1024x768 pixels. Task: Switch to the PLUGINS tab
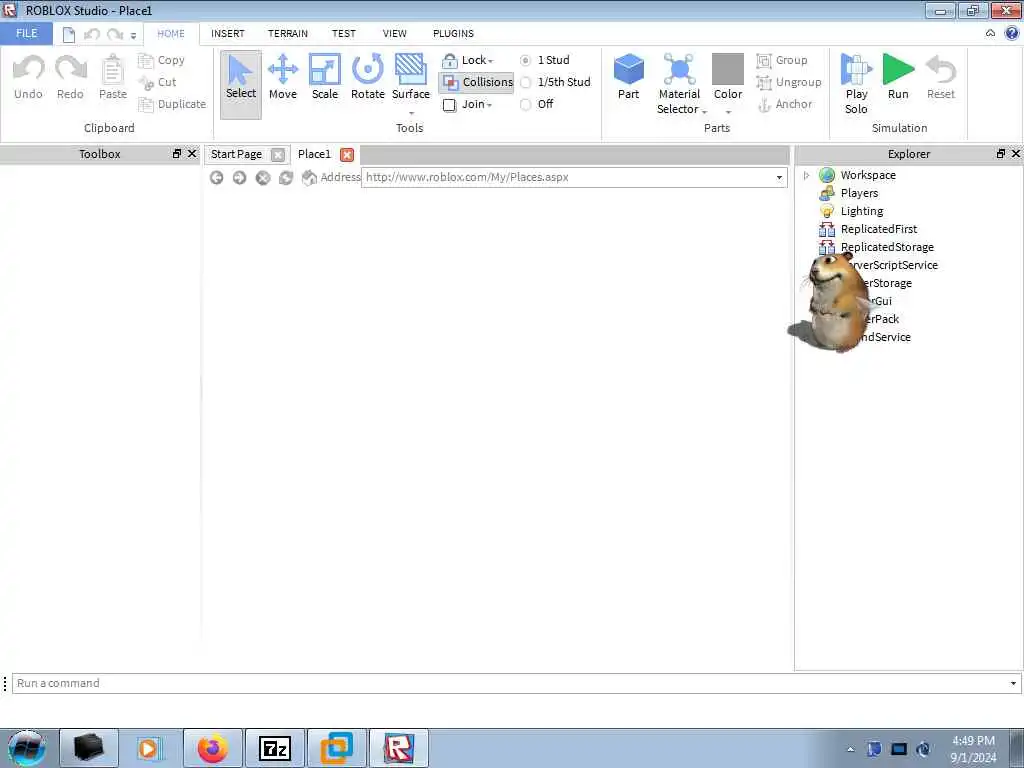(453, 33)
